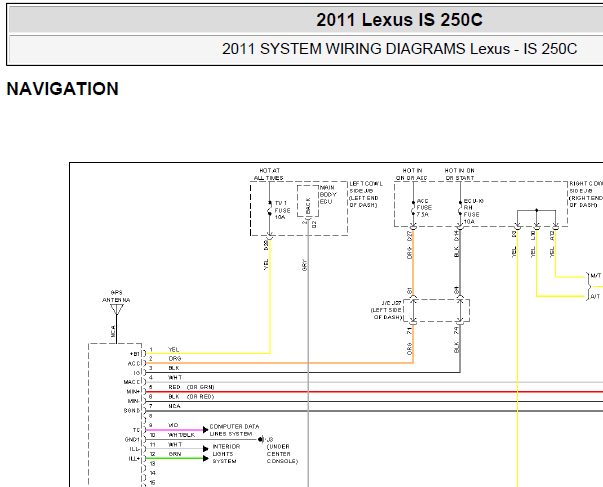
Task: Click the MACC terminal label
Action: pyautogui.click(x=132, y=382)
